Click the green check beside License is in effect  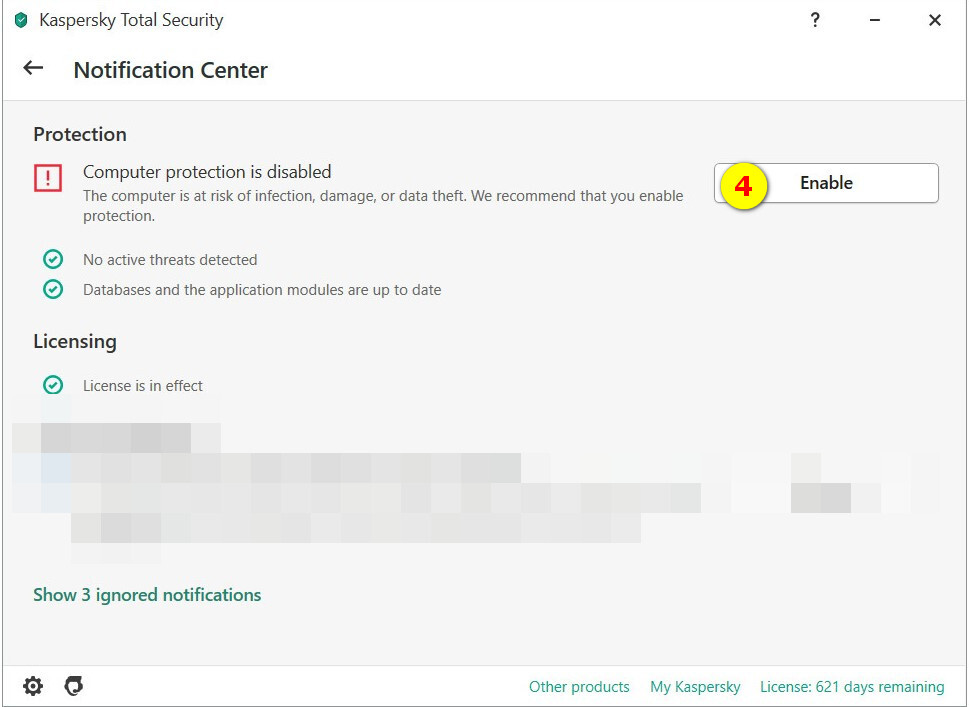tap(53, 385)
